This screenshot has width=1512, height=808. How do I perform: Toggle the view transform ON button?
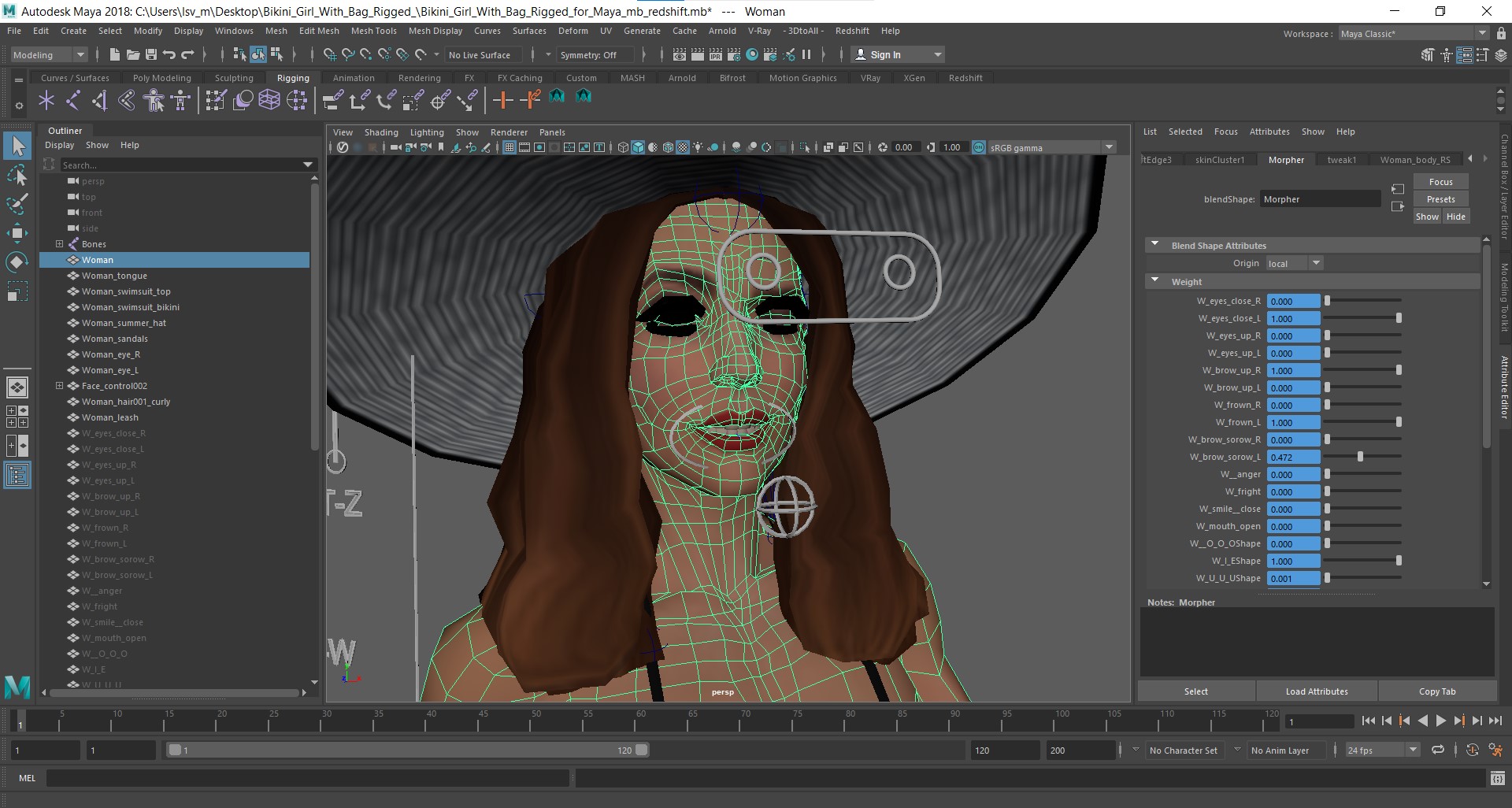(979, 147)
